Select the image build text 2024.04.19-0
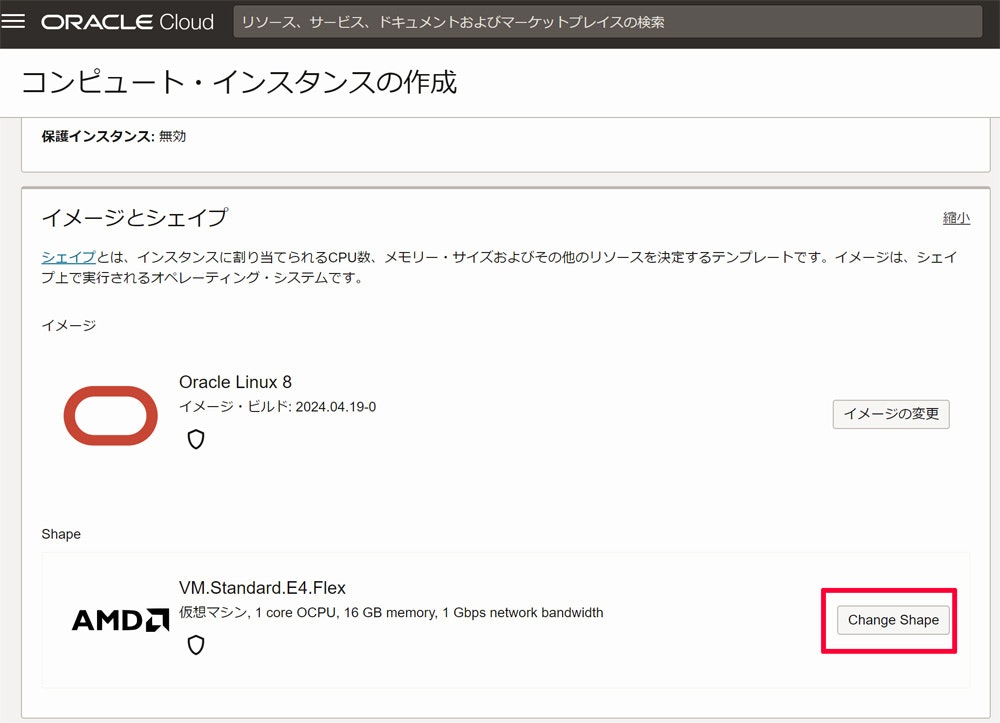Viewport: 1000px width, 723px height. (335, 407)
